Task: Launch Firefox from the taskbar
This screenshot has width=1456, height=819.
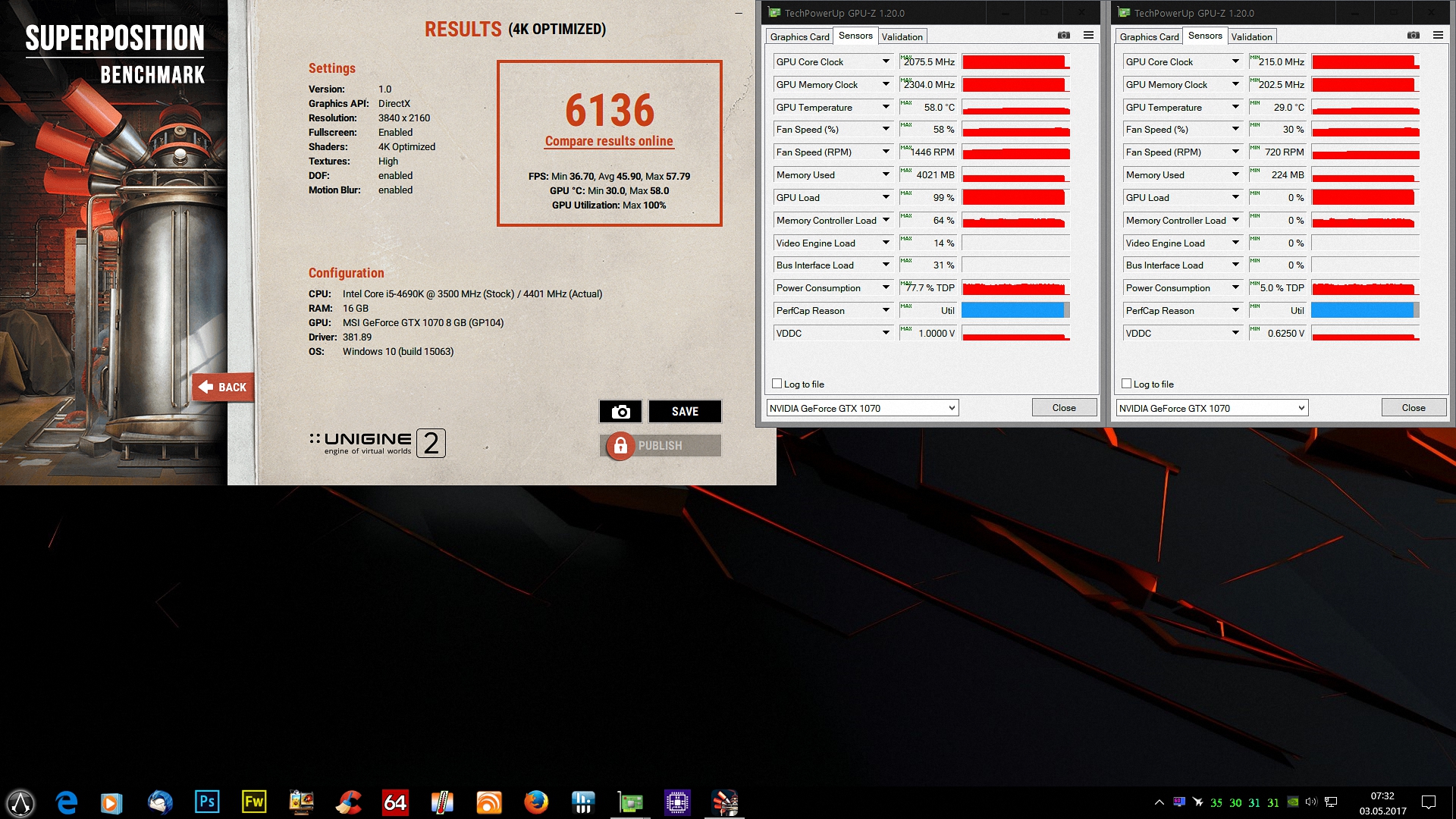Action: tap(536, 802)
